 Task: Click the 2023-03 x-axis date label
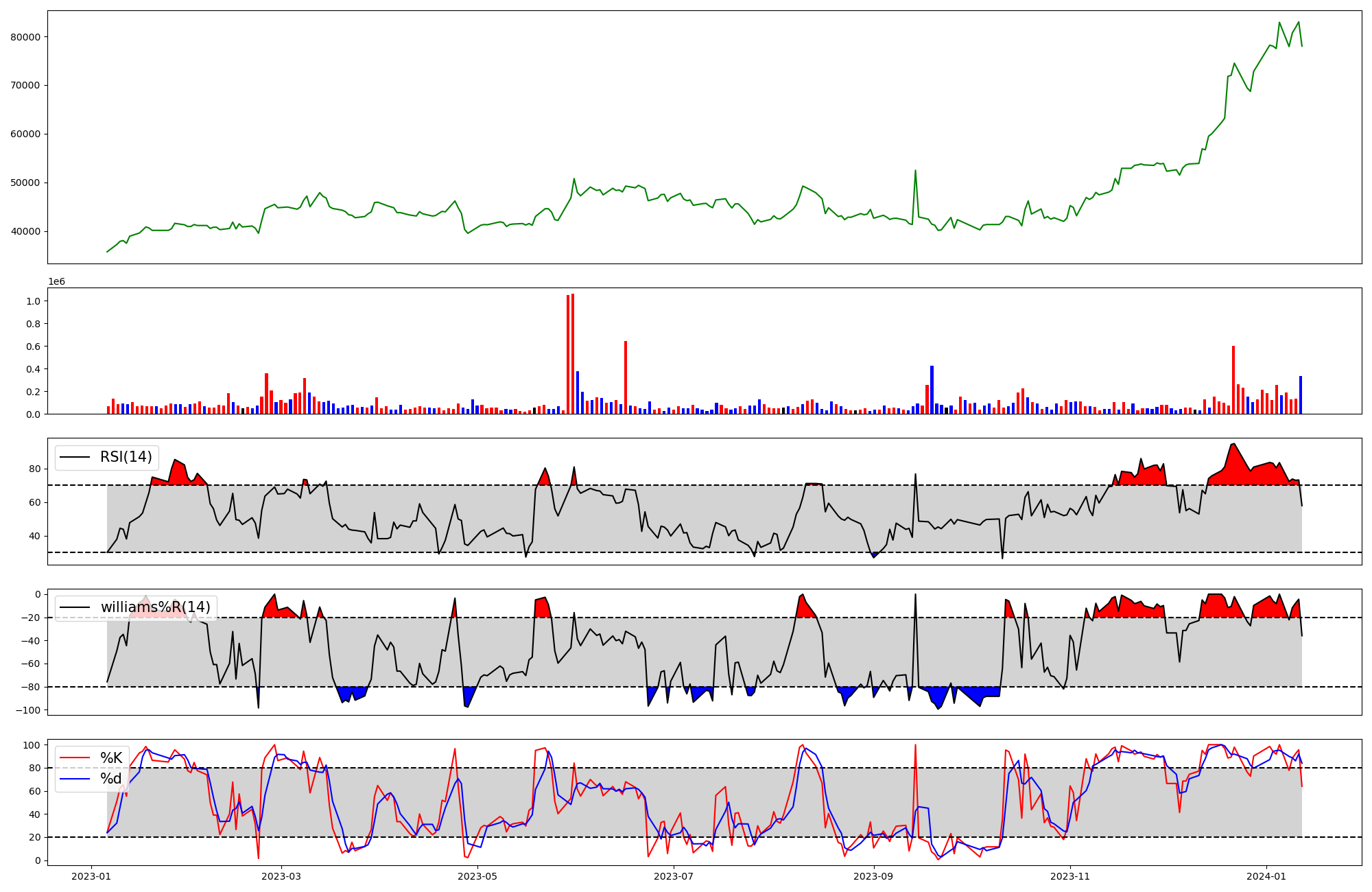click(281, 876)
